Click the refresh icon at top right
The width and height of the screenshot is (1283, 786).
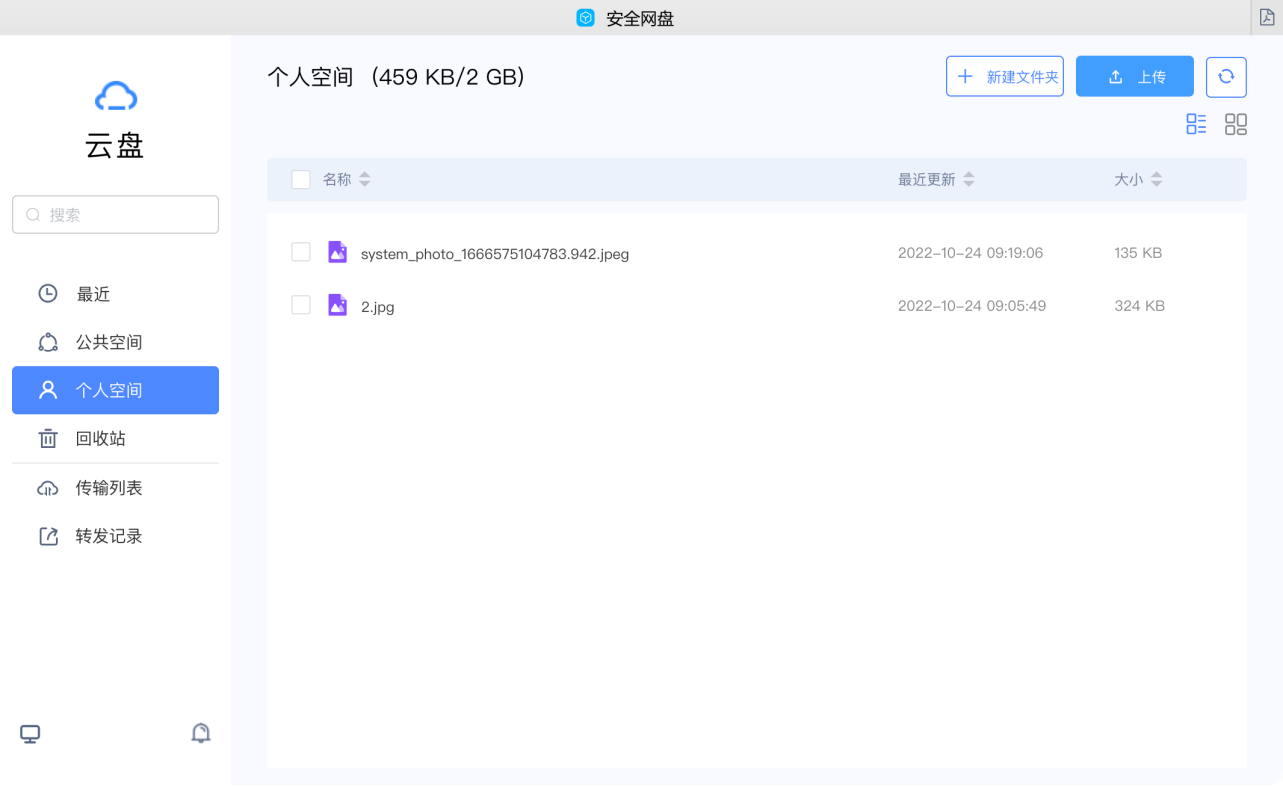coord(1225,76)
